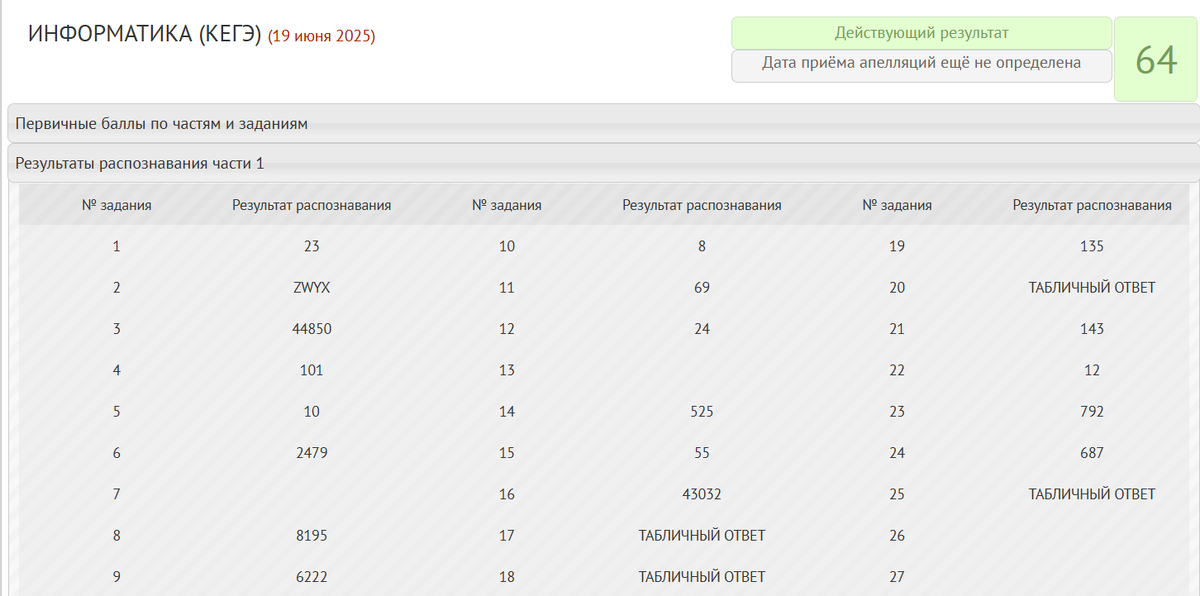Click the date (19 июня 2025)

coord(321,37)
